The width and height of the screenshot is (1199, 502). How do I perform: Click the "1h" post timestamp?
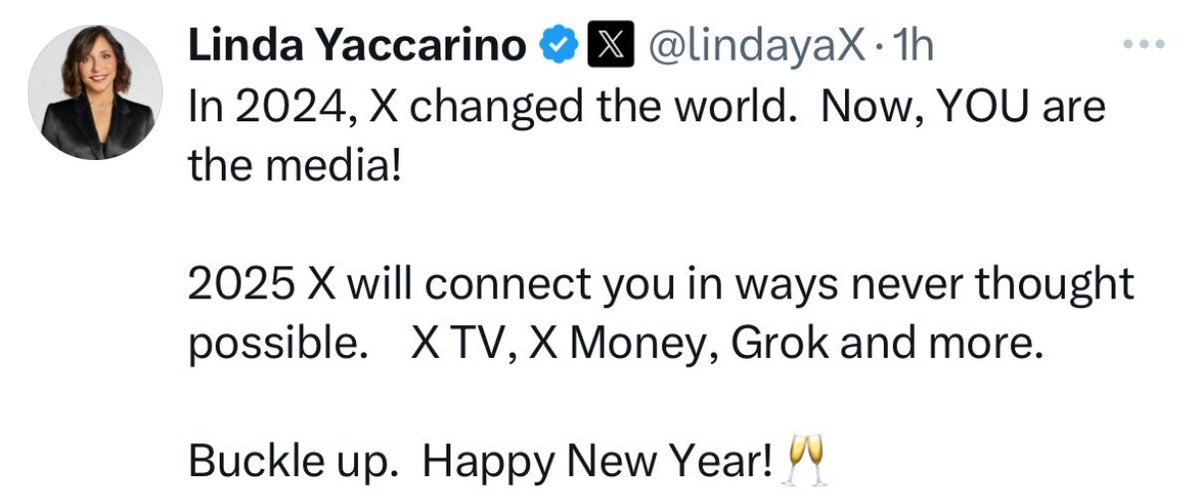coord(914,46)
